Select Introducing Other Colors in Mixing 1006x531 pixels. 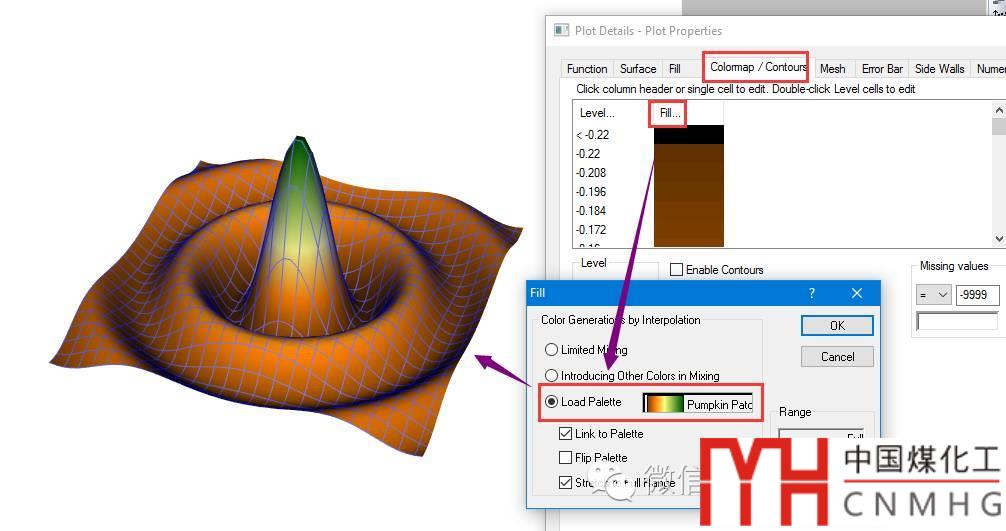551,375
